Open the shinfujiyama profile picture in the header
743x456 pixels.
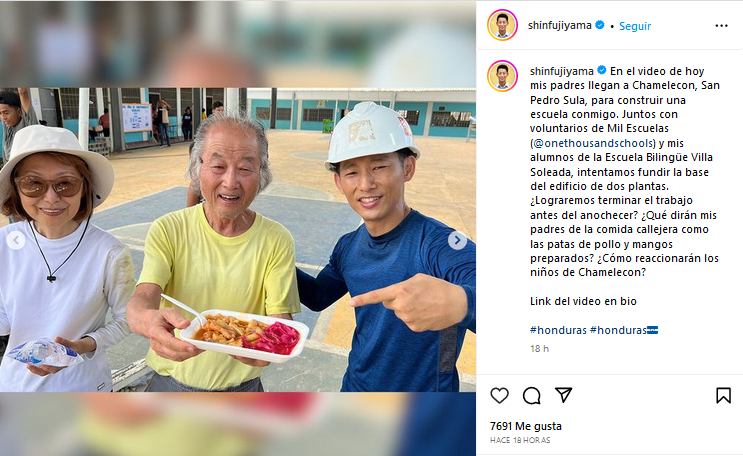pyautogui.click(x=502, y=25)
